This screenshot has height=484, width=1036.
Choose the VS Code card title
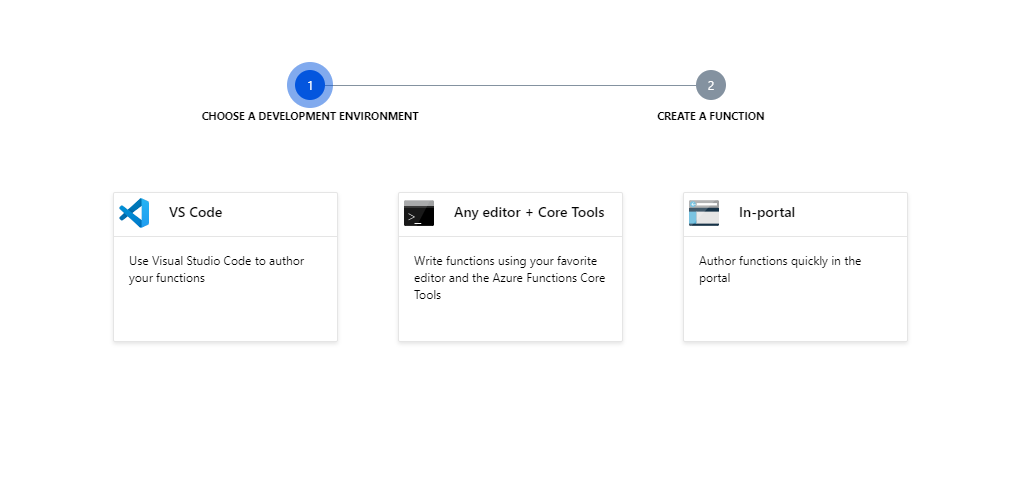coord(196,213)
